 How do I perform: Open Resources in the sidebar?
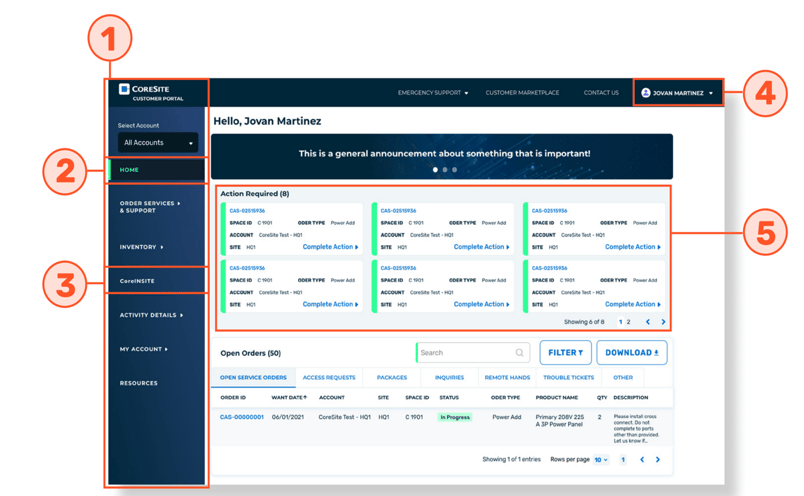[138, 383]
